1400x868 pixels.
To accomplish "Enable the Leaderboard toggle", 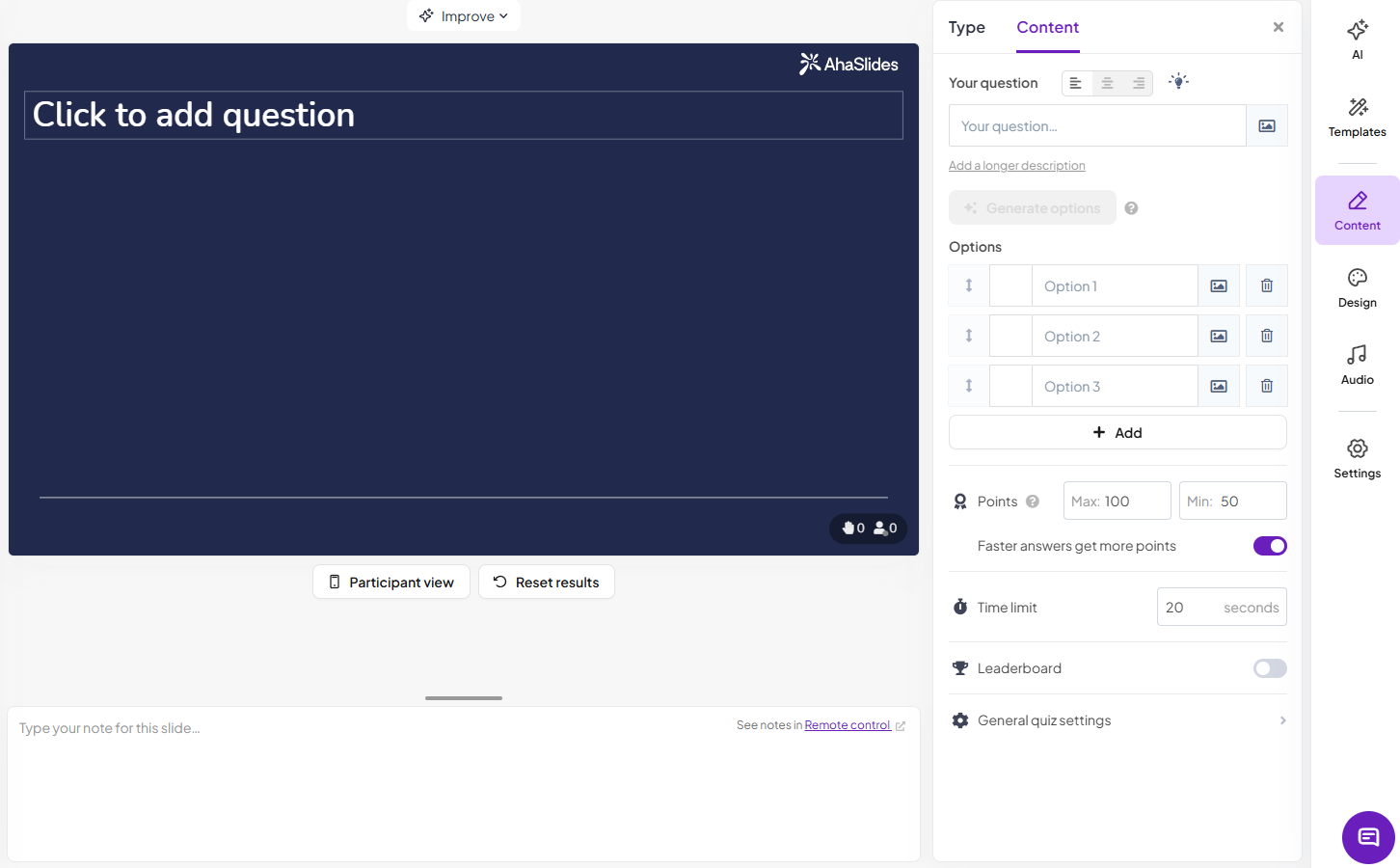I will 1269,668.
